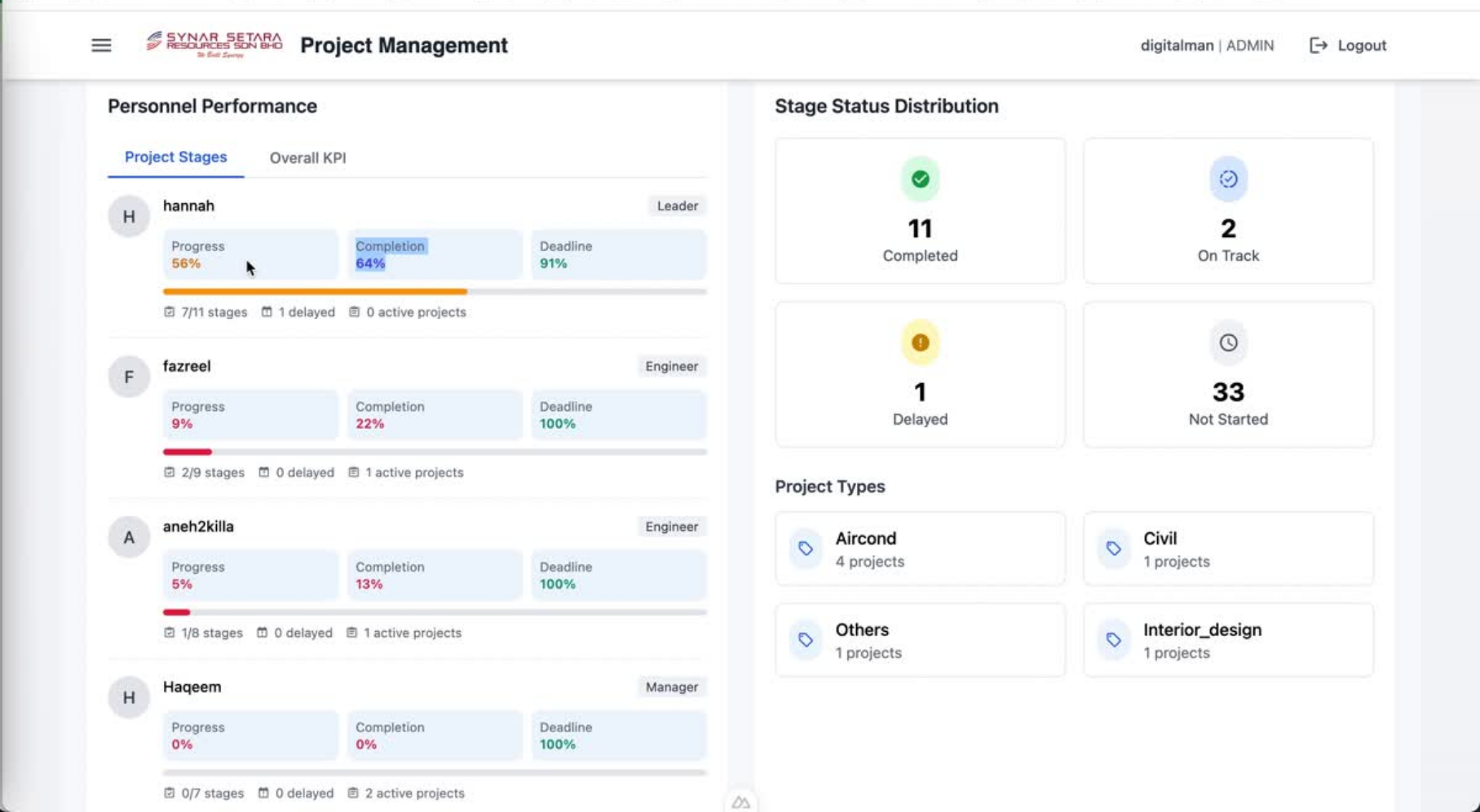Click the stages icon beside 7/11 stages
The width and height of the screenshot is (1480, 812).
[x=169, y=311]
